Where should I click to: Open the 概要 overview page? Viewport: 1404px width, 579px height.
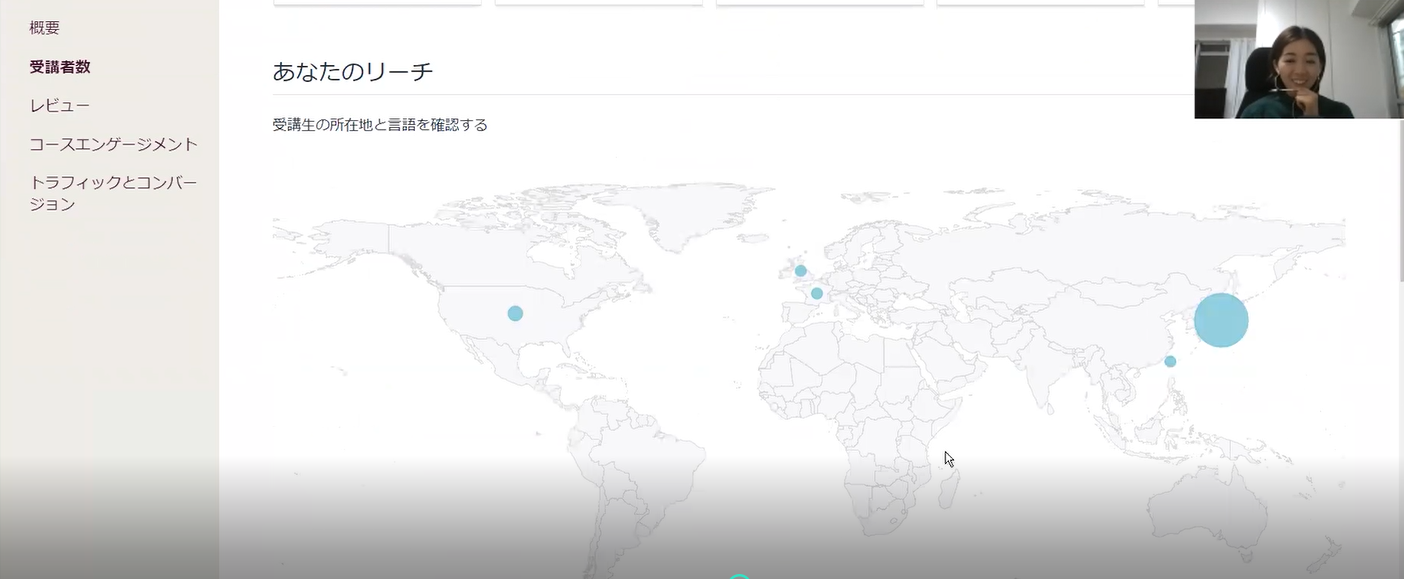click(x=45, y=28)
